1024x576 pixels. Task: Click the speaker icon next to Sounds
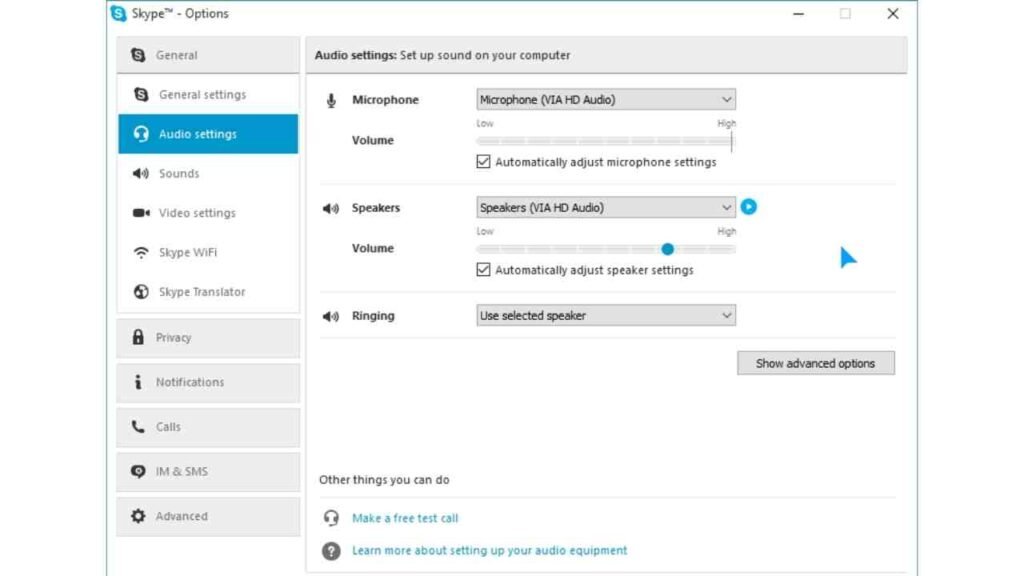point(140,174)
